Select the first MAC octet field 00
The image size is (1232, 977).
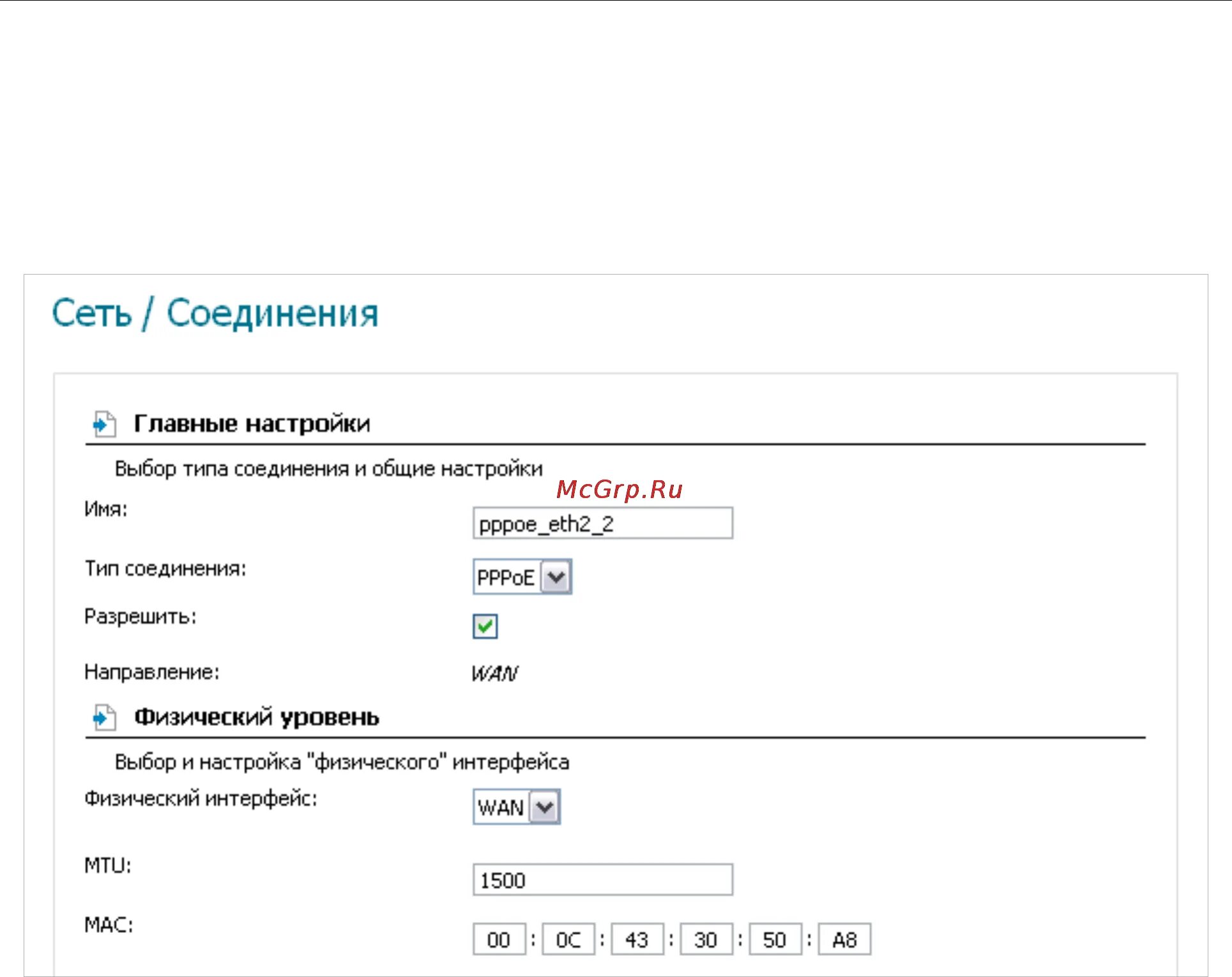pos(499,940)
